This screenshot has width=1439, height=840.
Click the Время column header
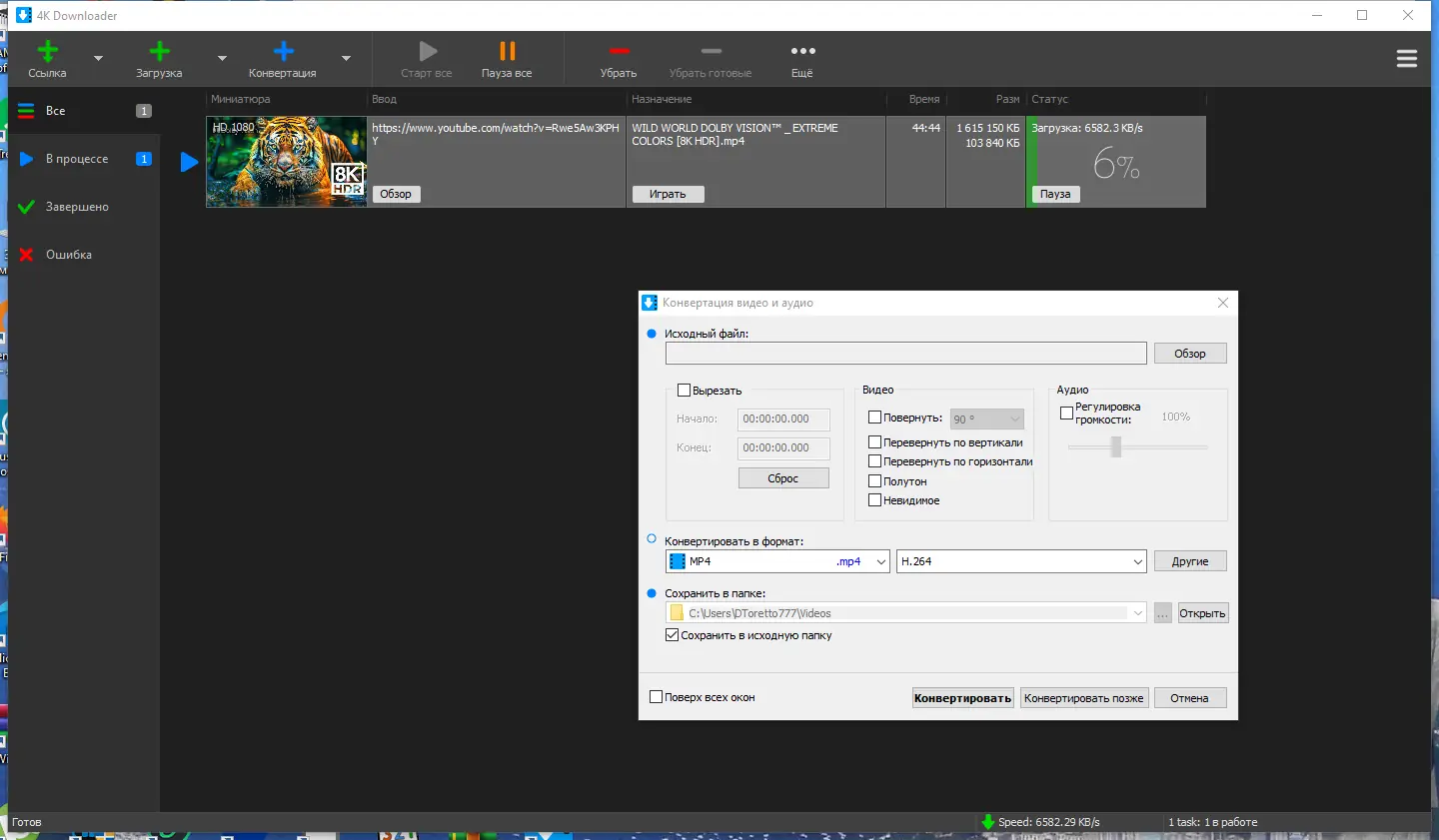point(916,99)
